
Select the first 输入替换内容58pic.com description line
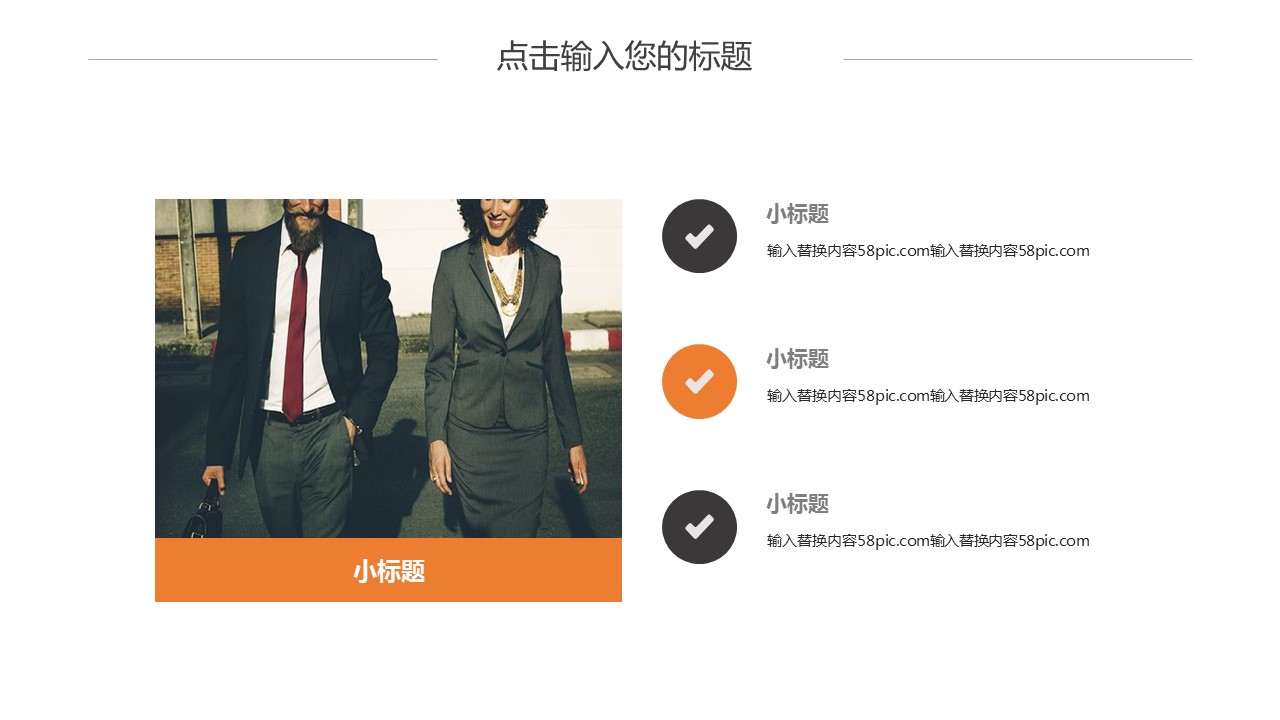tap(928, 251)
